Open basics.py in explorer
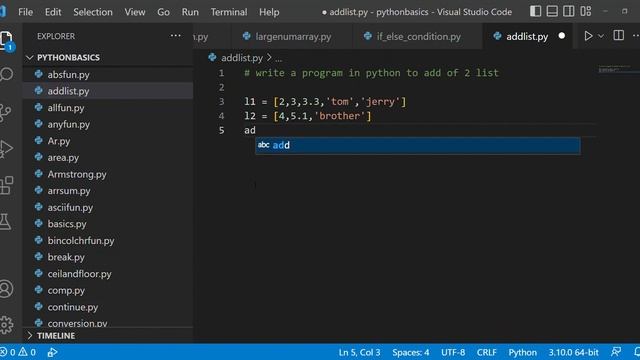Image resolution: width=640 pixels, height=360 pixels. (x=108, y=224)
